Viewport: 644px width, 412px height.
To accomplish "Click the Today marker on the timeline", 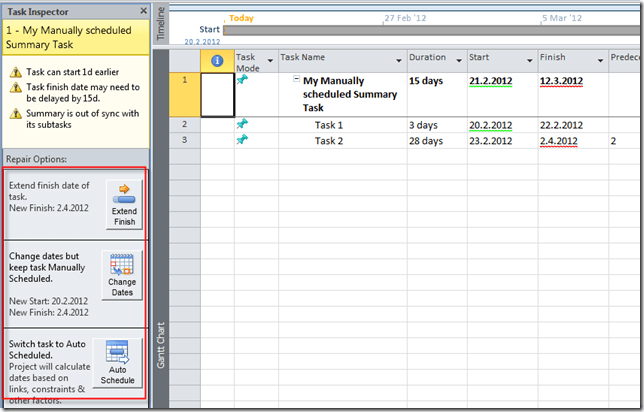I will click(240, 18).
